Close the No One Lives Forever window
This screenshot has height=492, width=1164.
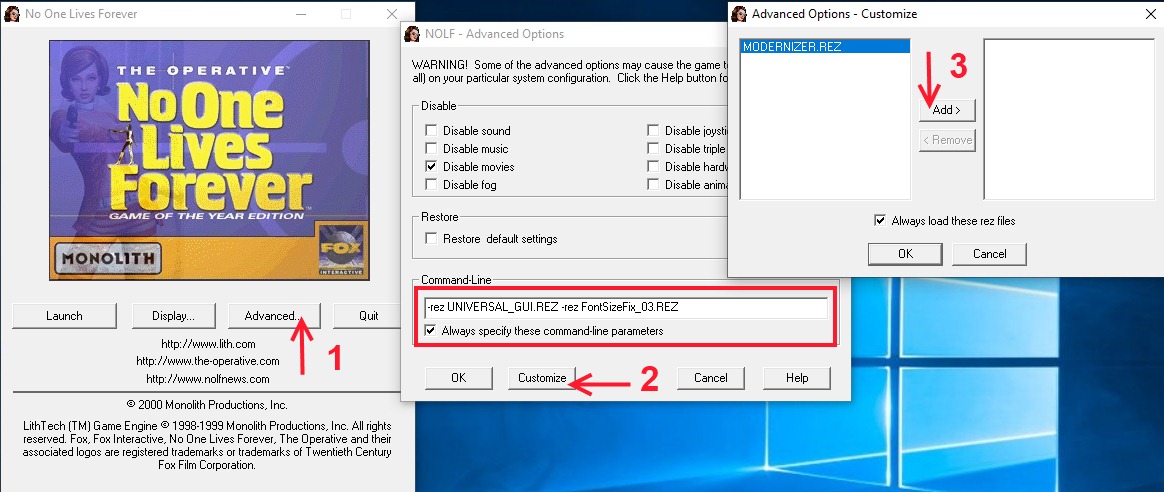tap(392, 13)
